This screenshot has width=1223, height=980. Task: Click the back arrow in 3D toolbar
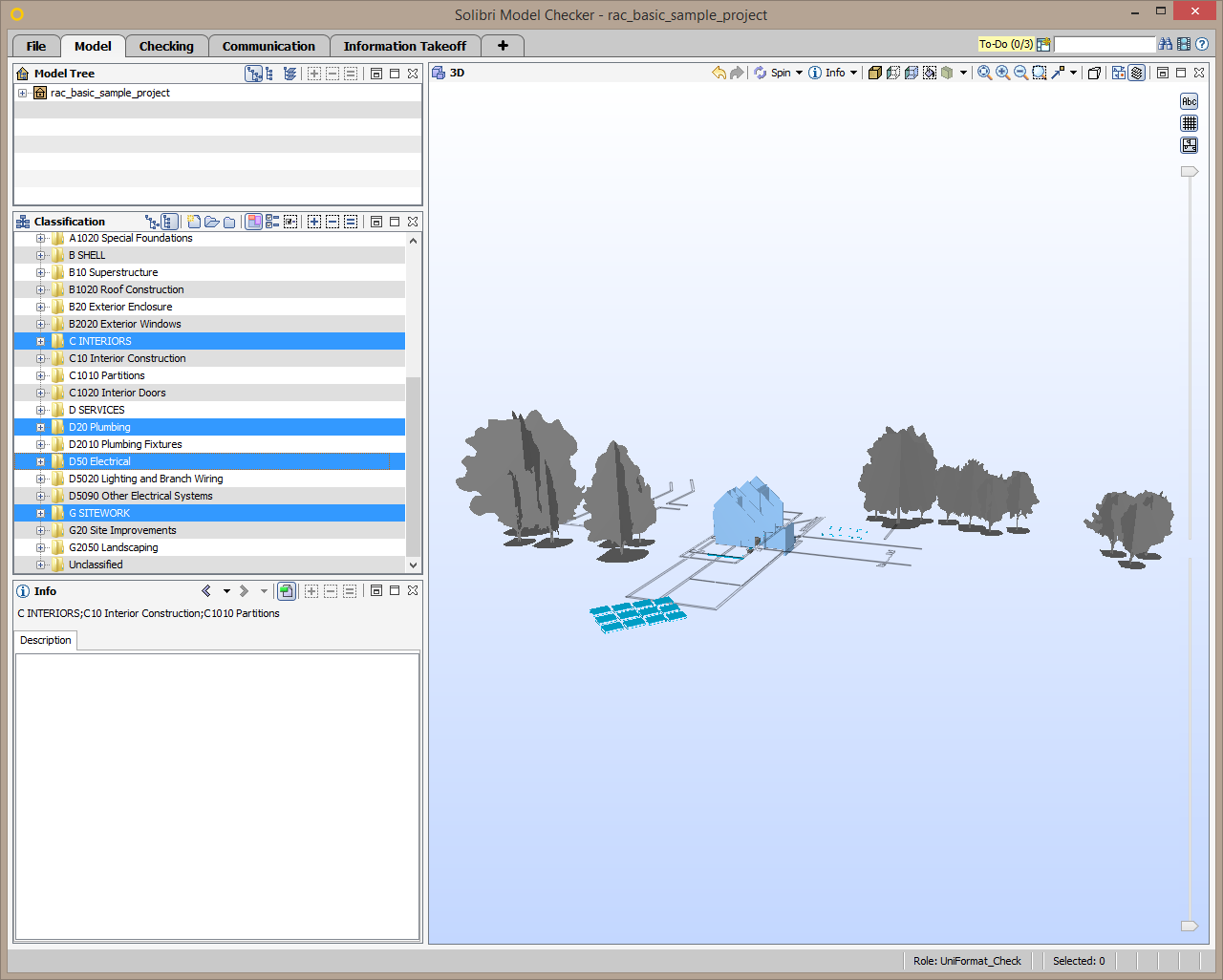point(719,73)
